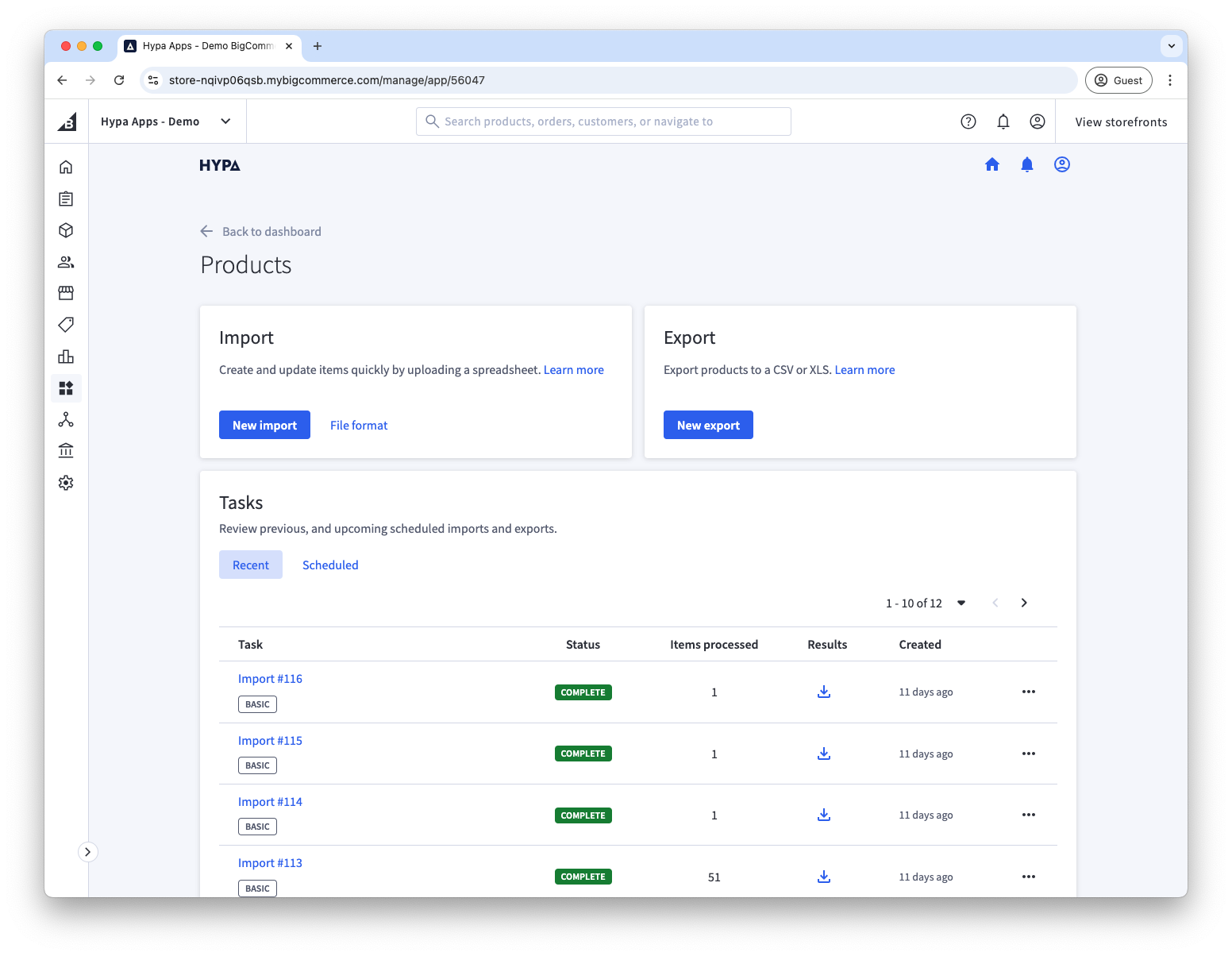1232x956 pixels.
Task: Open more actions menu for Import #115
Action: tap(1028, 754)
